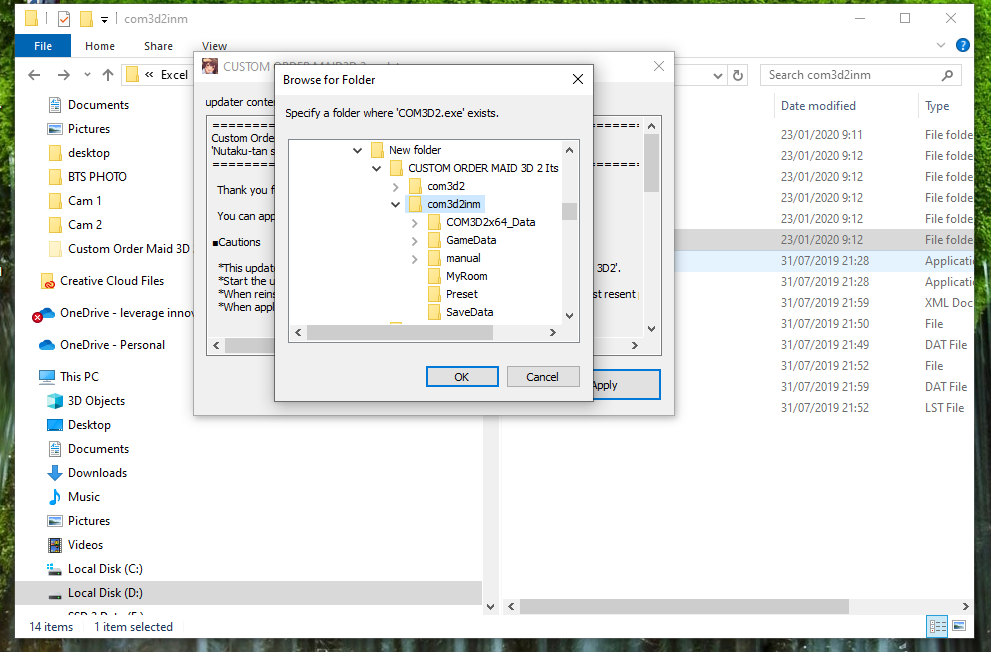Select the MyRoom folder in tree

[466, 276]
